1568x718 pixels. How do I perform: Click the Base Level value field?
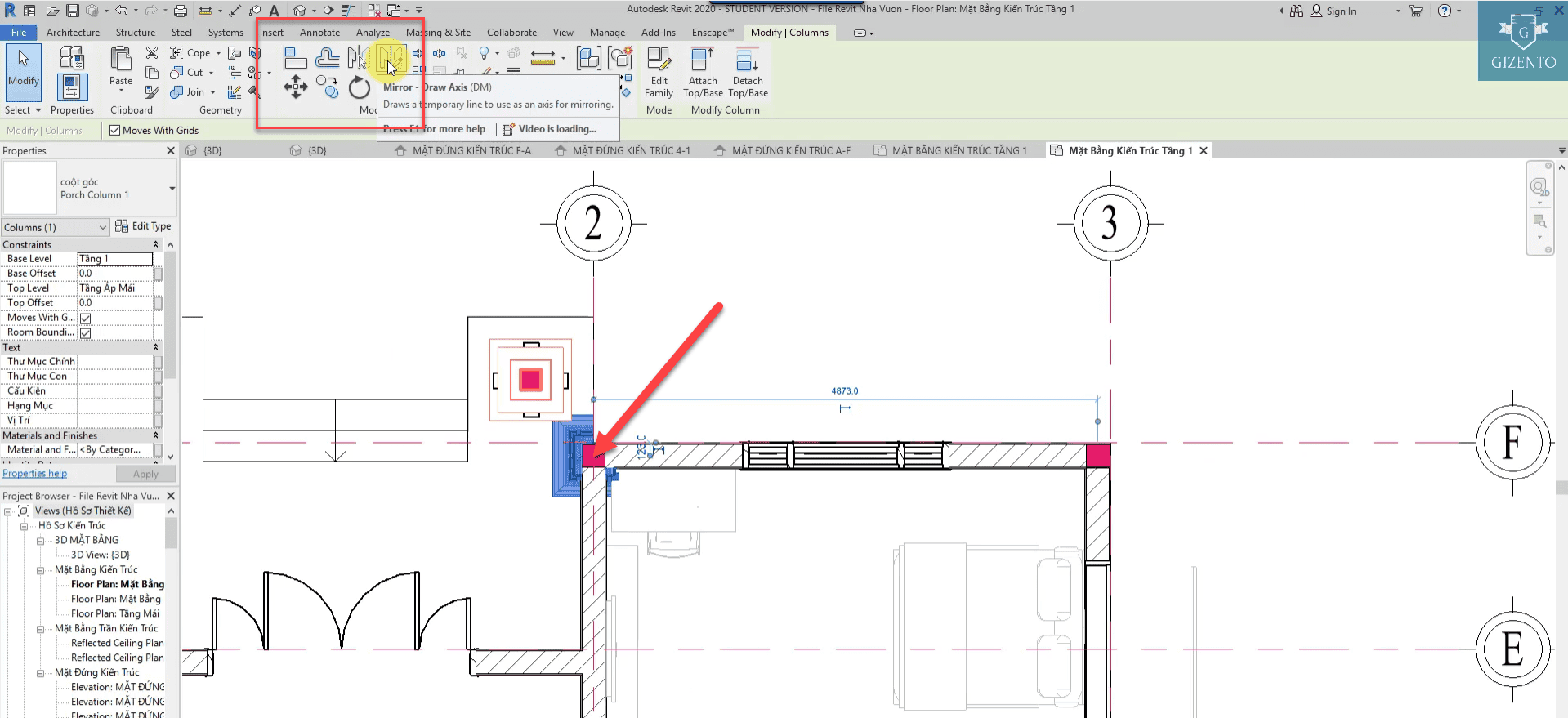[x=115, y=259]
